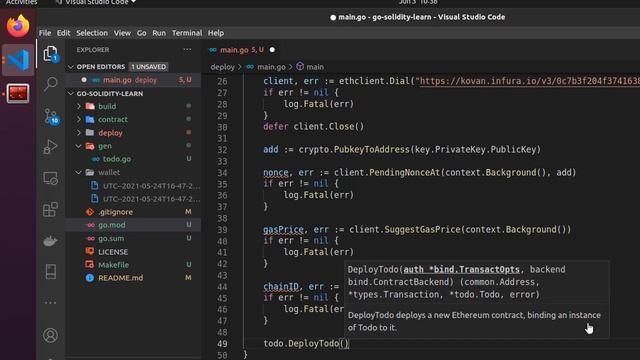Click the 1 UNSAVED badge
640x360 pixels.
(x=149, y=67)
